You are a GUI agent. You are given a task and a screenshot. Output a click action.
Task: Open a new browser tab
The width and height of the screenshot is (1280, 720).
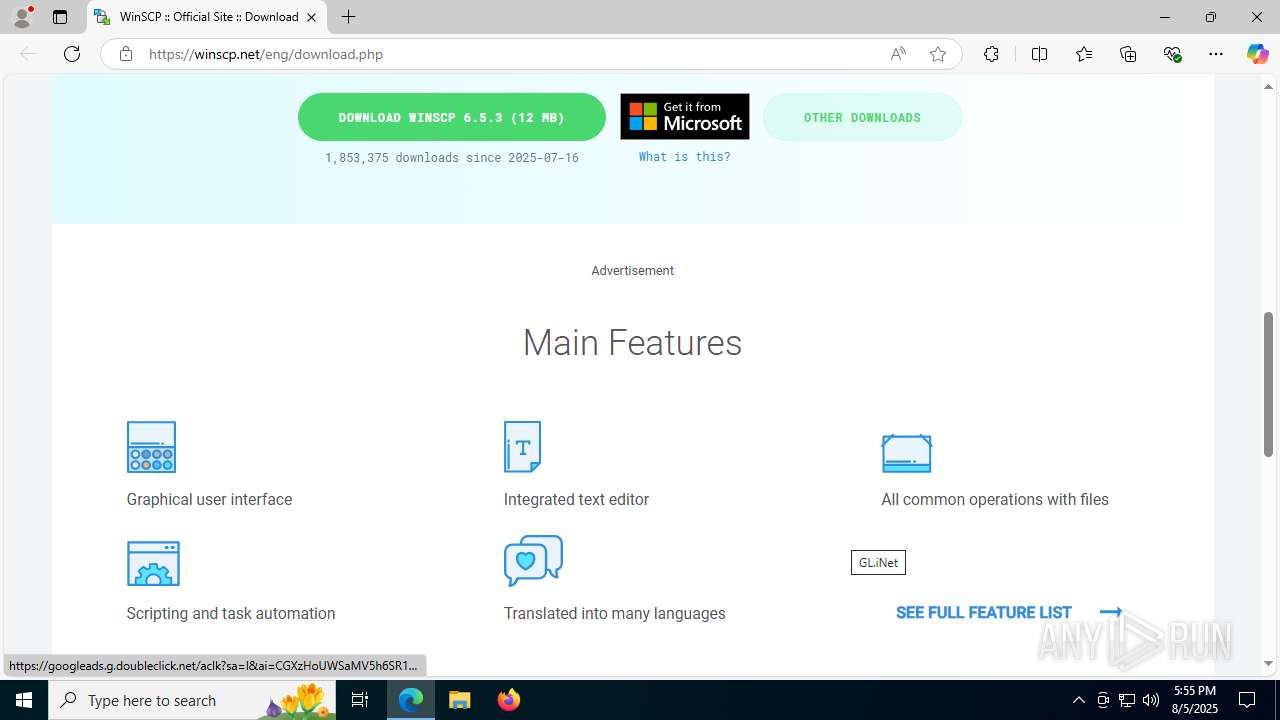pos(348,17)
